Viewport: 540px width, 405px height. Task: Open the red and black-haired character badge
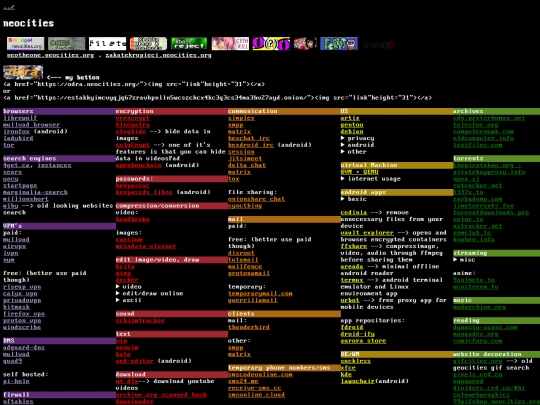tap(305, 44)
